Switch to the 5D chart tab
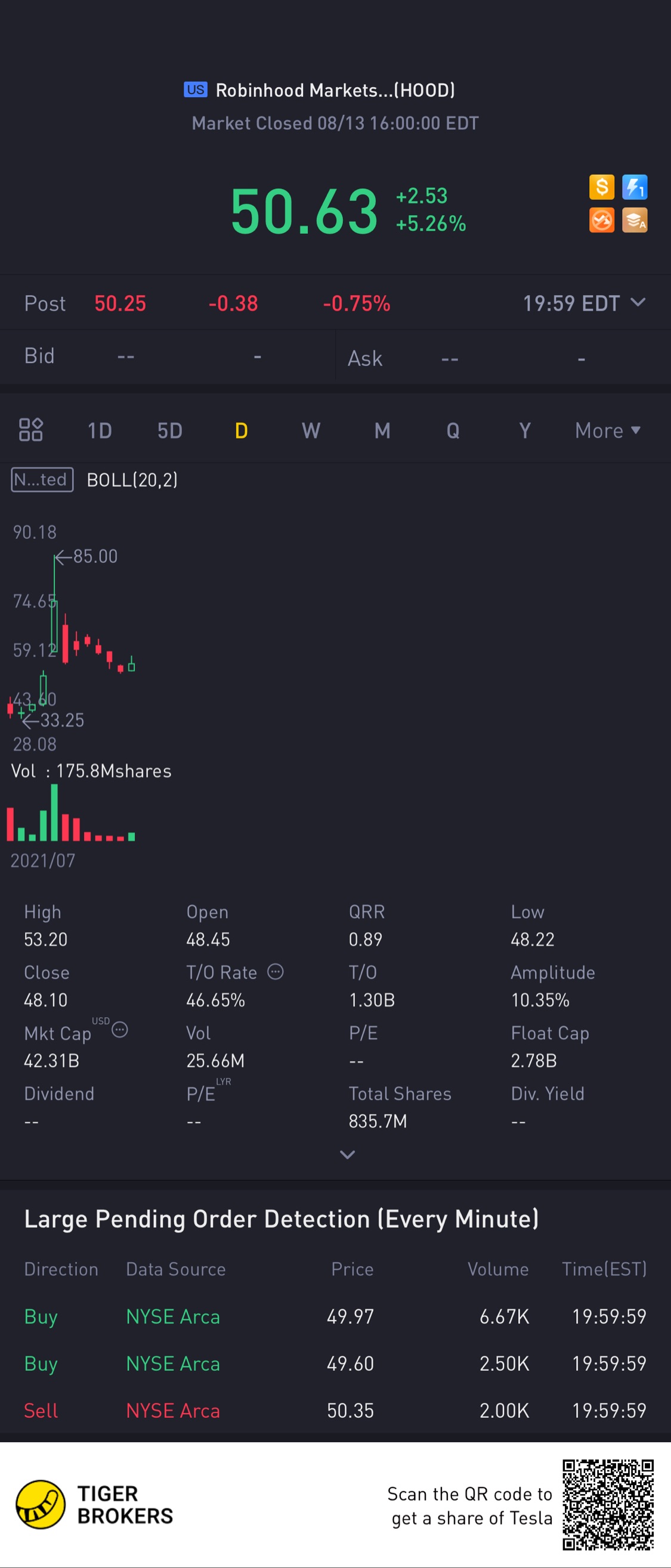Image resolution: width=671 pixels, height=1568 pixels. (170, 430)
